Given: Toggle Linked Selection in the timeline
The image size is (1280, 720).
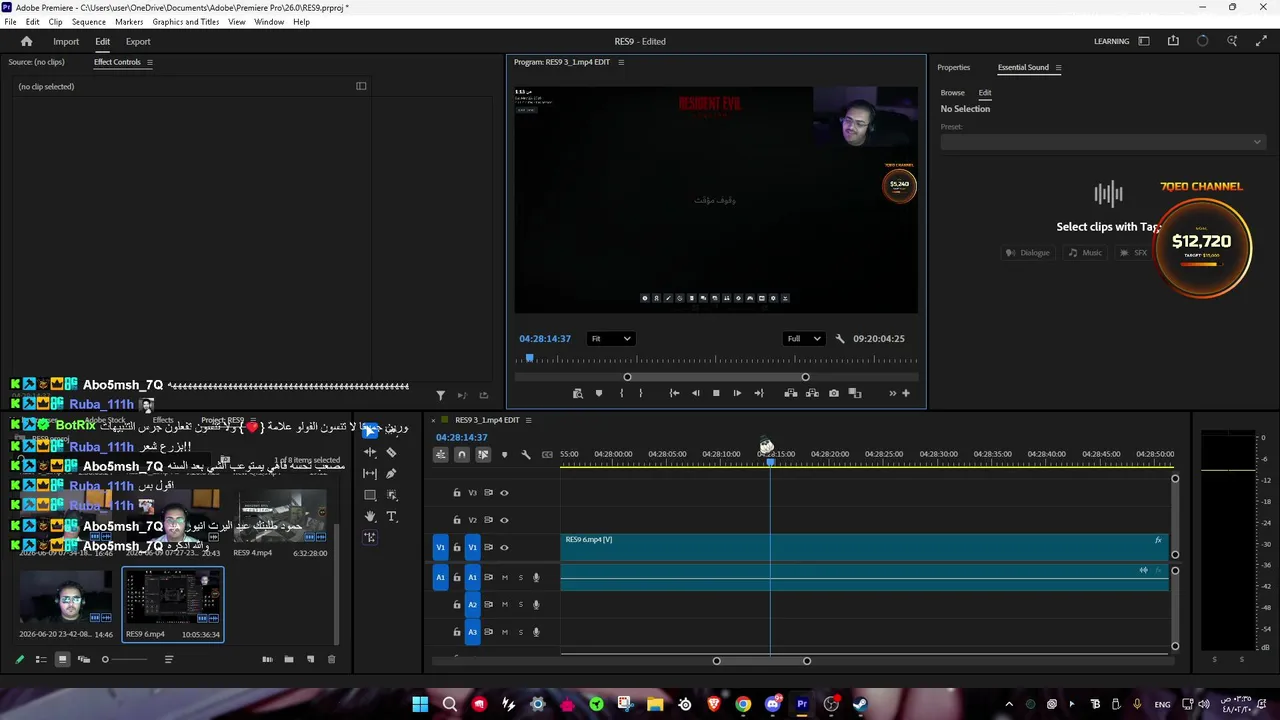Looking at the screenshot, I should [483, 455].
